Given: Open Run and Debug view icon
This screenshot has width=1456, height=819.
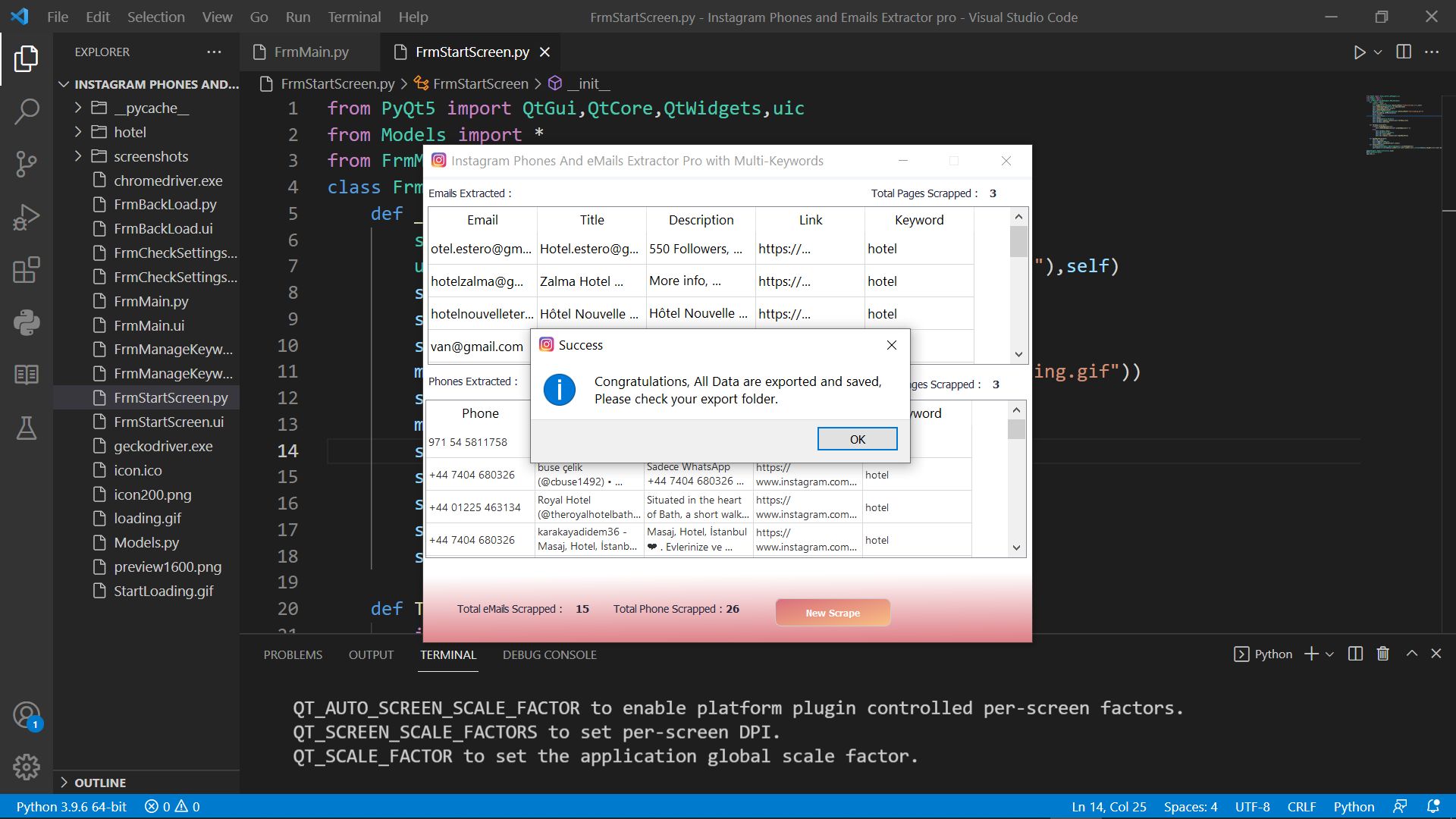Looking at the screenshot, I should (27, 217).
